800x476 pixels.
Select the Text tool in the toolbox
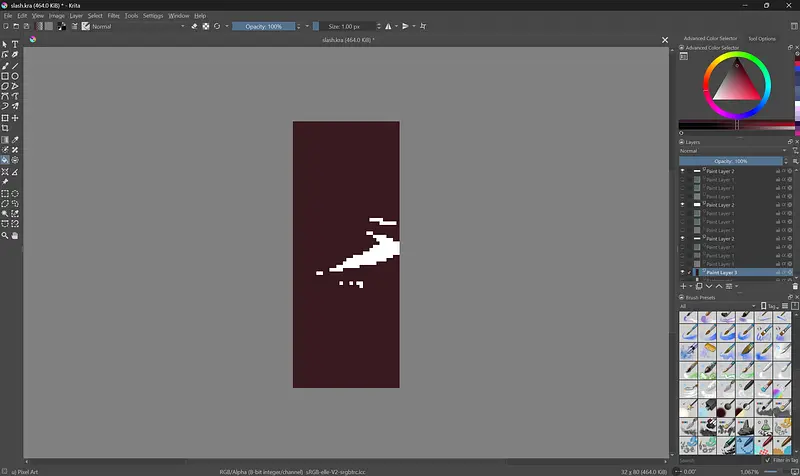(x=15, y=45)
